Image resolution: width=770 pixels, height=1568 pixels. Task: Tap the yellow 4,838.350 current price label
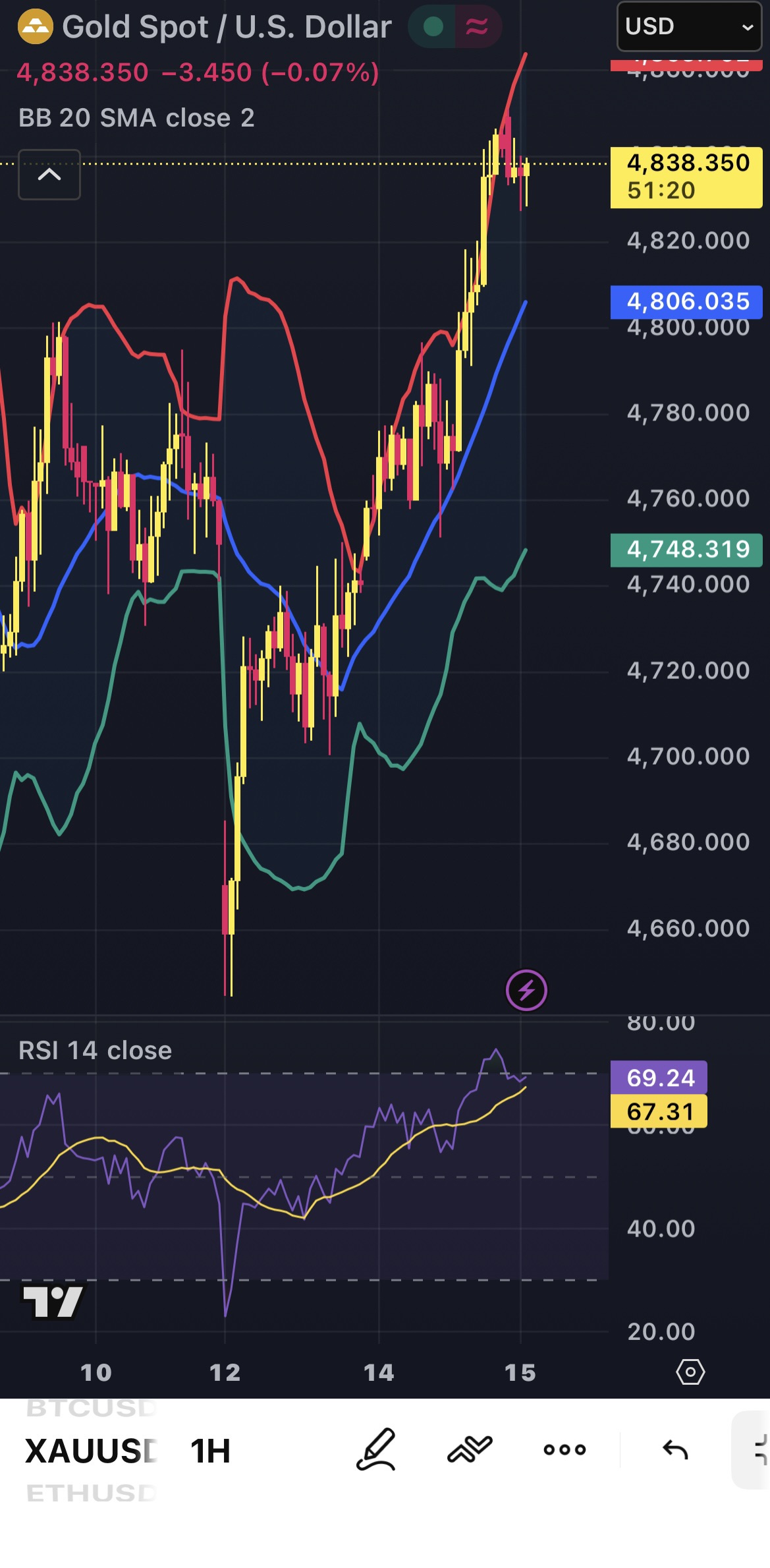click(x=686, y=177)
